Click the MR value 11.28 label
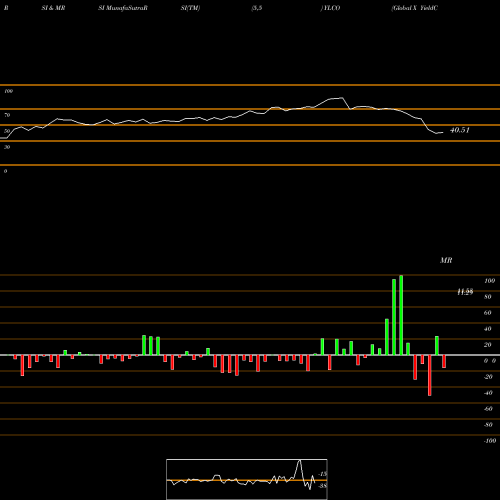The image size is (500, 500). (465, 292)
